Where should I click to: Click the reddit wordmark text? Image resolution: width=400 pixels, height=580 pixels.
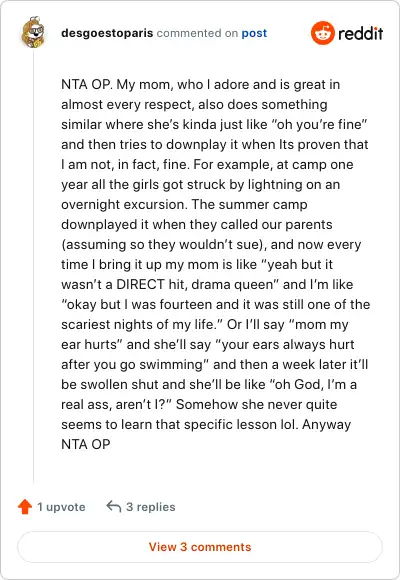360,33
